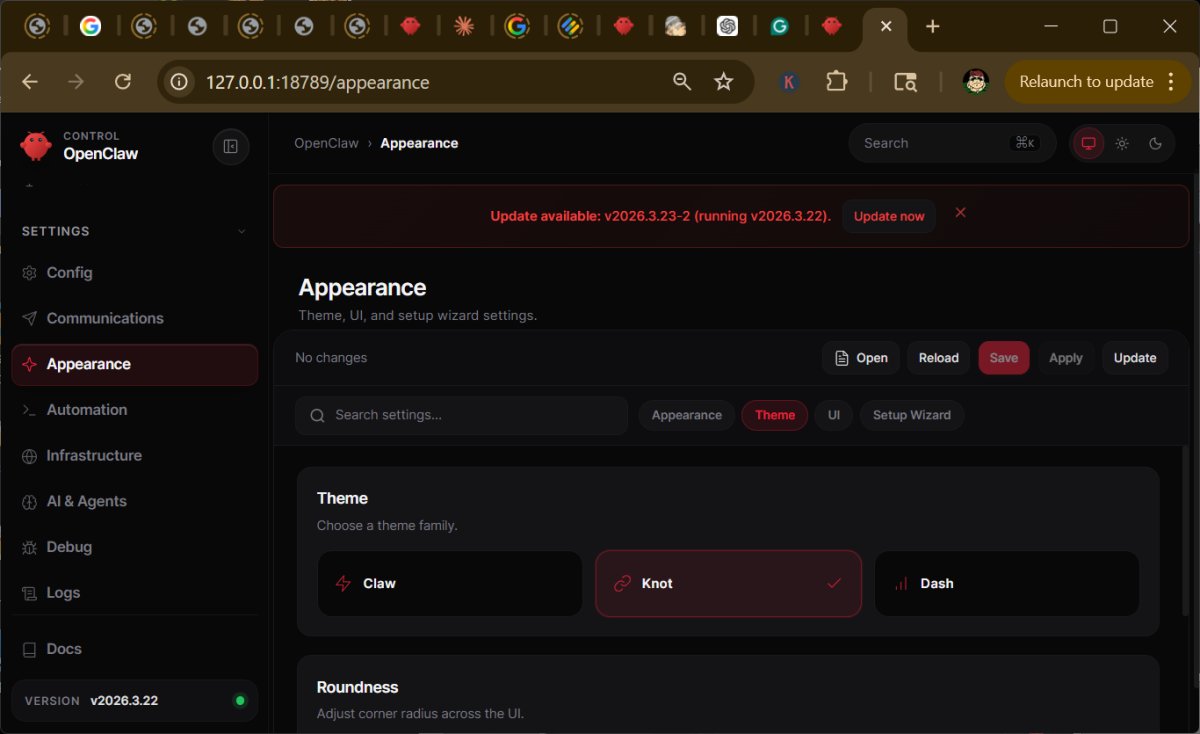Choose the Knot theme family

(x=728, y=583)
